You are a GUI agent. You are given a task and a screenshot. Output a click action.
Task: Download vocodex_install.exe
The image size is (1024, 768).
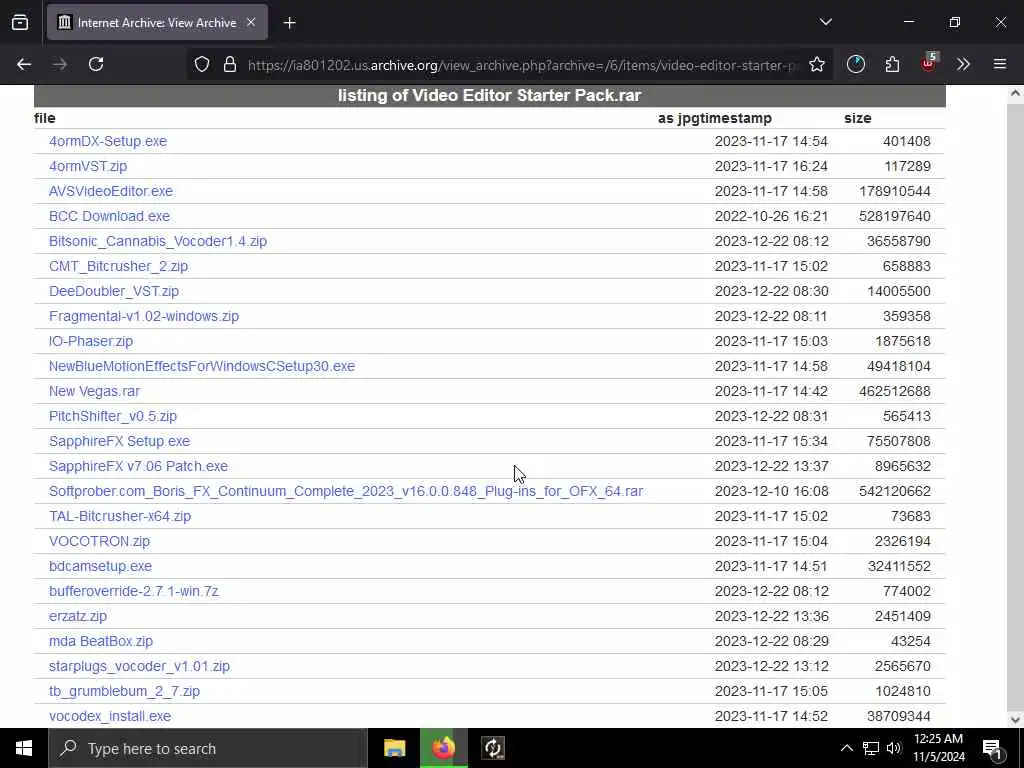point(110,716)
